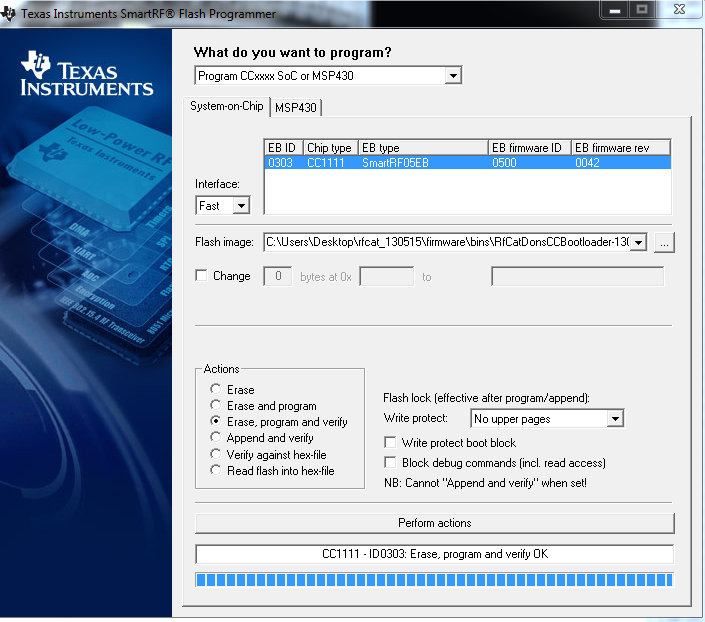This screenshot has width=705, height=622.
Task: Toggle Block debug commands checkbox
Action: pyautogui.click(x=391, y=463)
